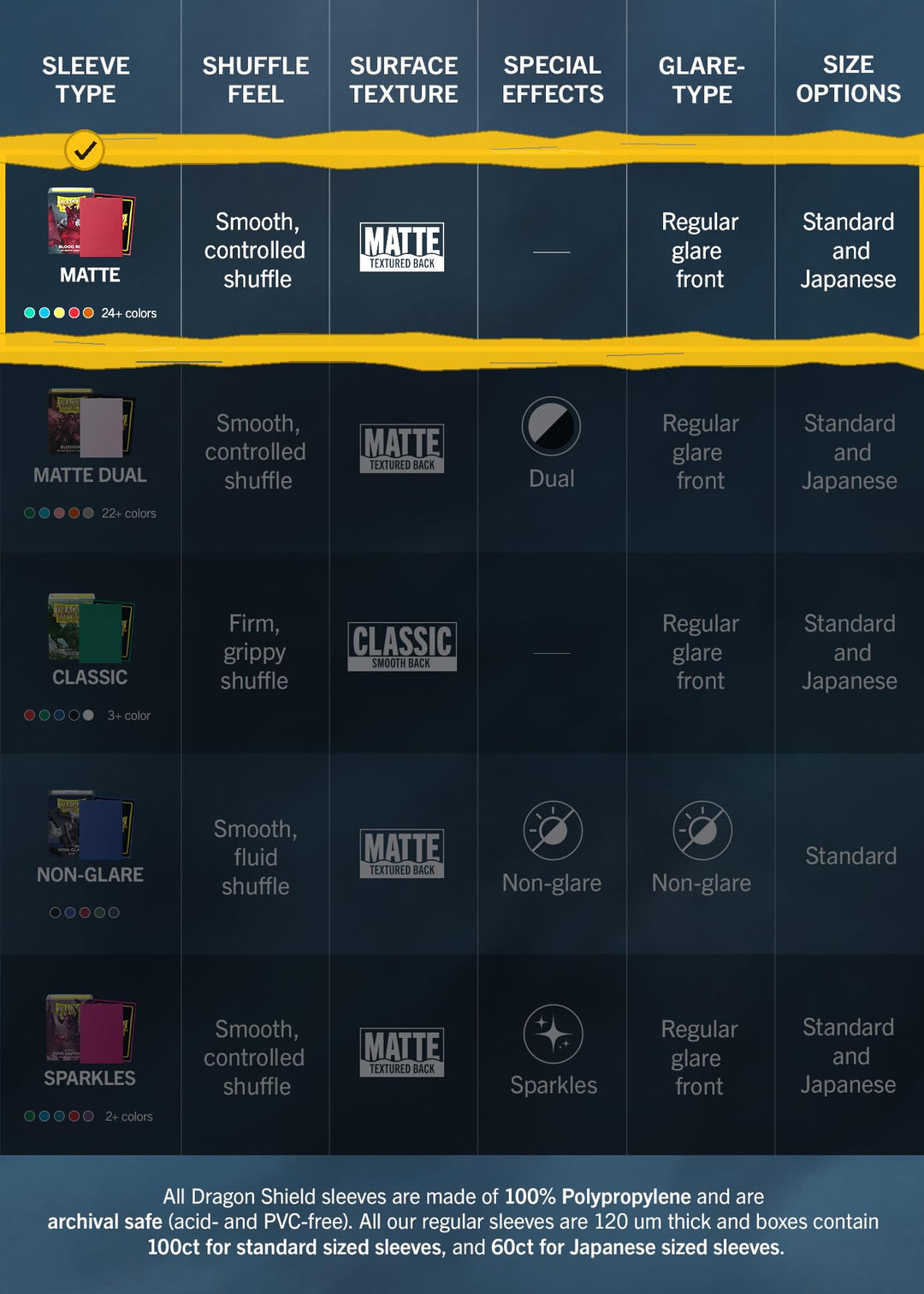Click the Classic Smooth Back texture badge

pos(402,646)
